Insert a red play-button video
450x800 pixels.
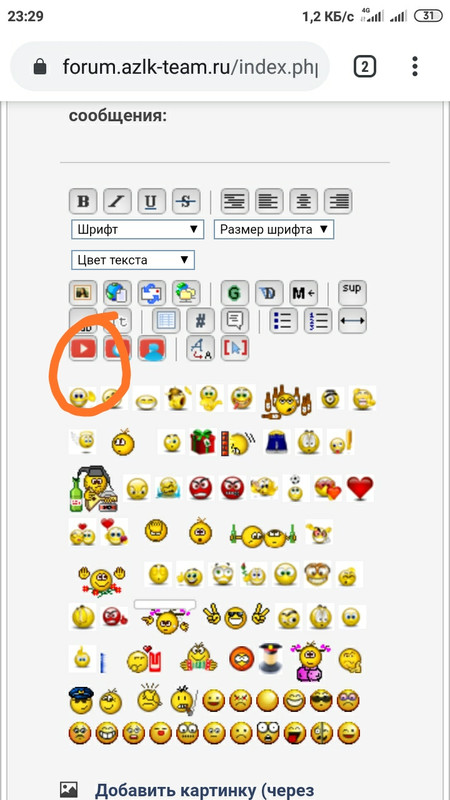coord(83,348)
